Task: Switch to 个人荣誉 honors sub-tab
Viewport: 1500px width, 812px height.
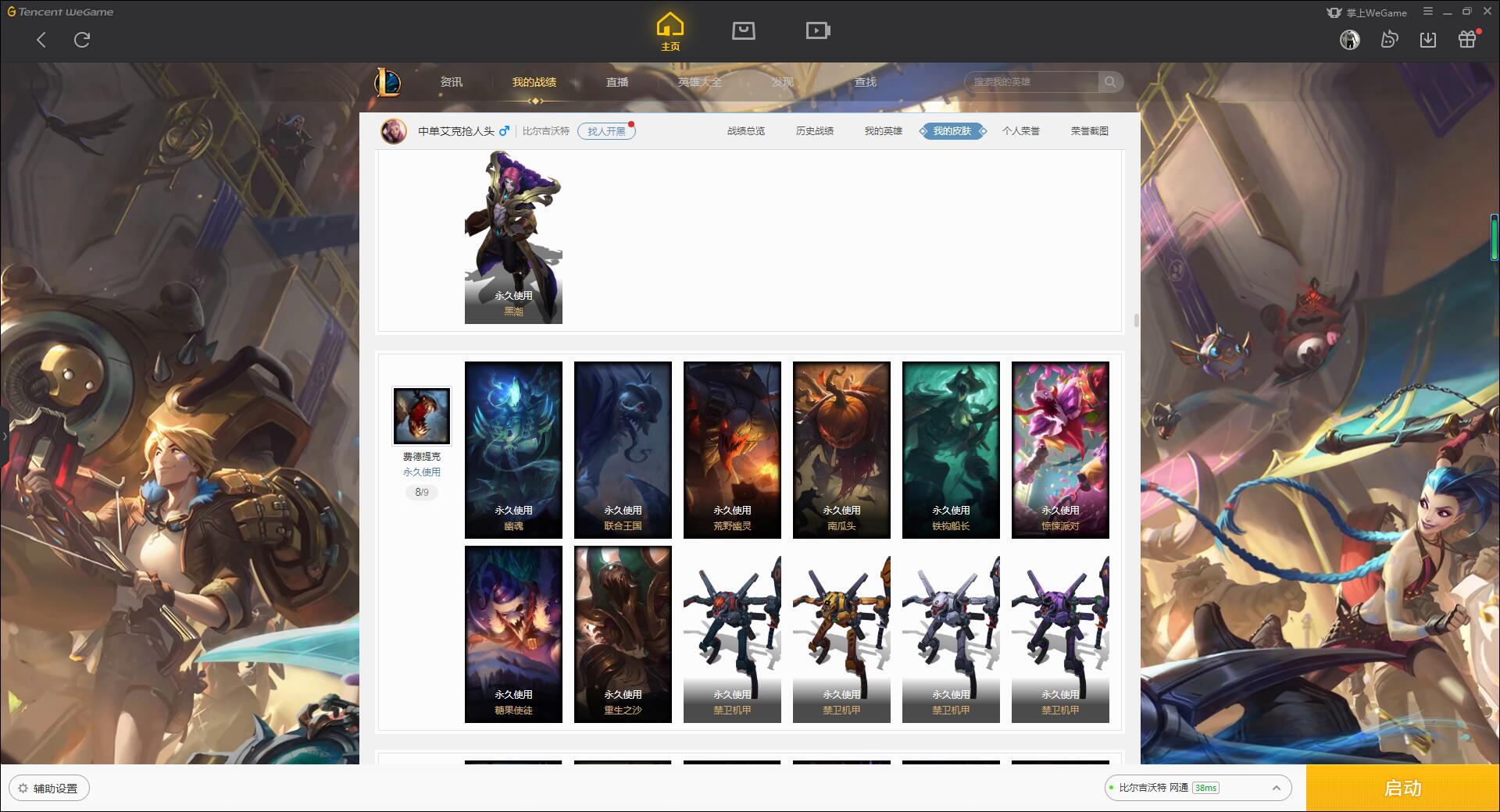Action: tap(1021, 131)
